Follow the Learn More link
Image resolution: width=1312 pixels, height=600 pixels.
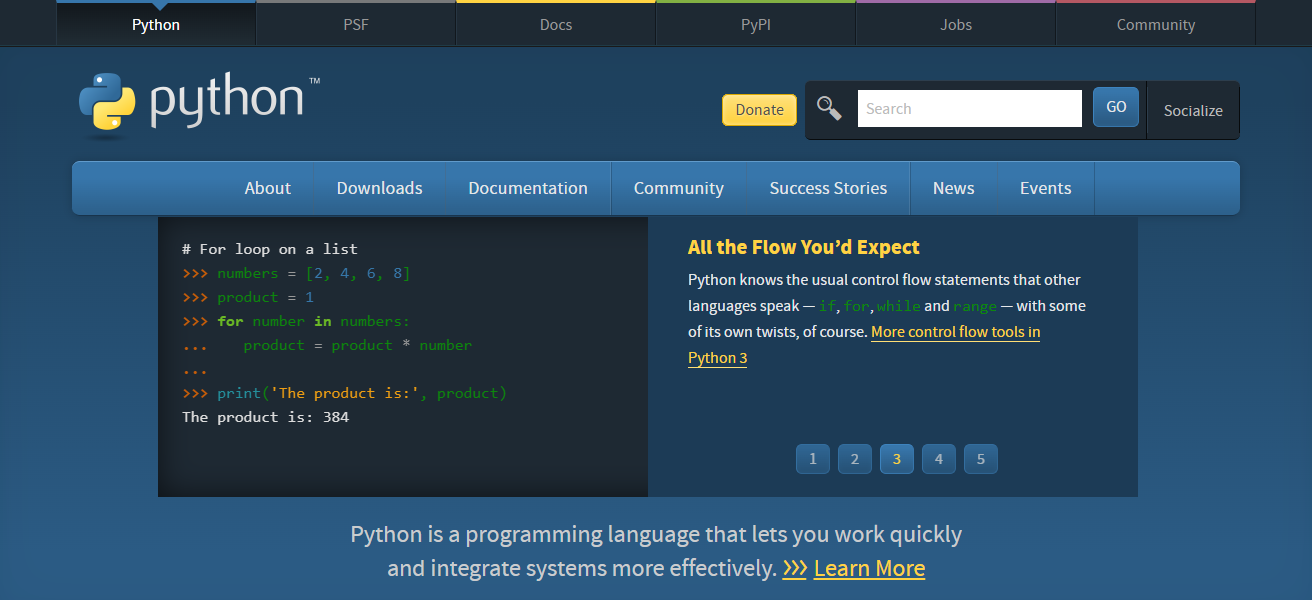coord(869,569)
